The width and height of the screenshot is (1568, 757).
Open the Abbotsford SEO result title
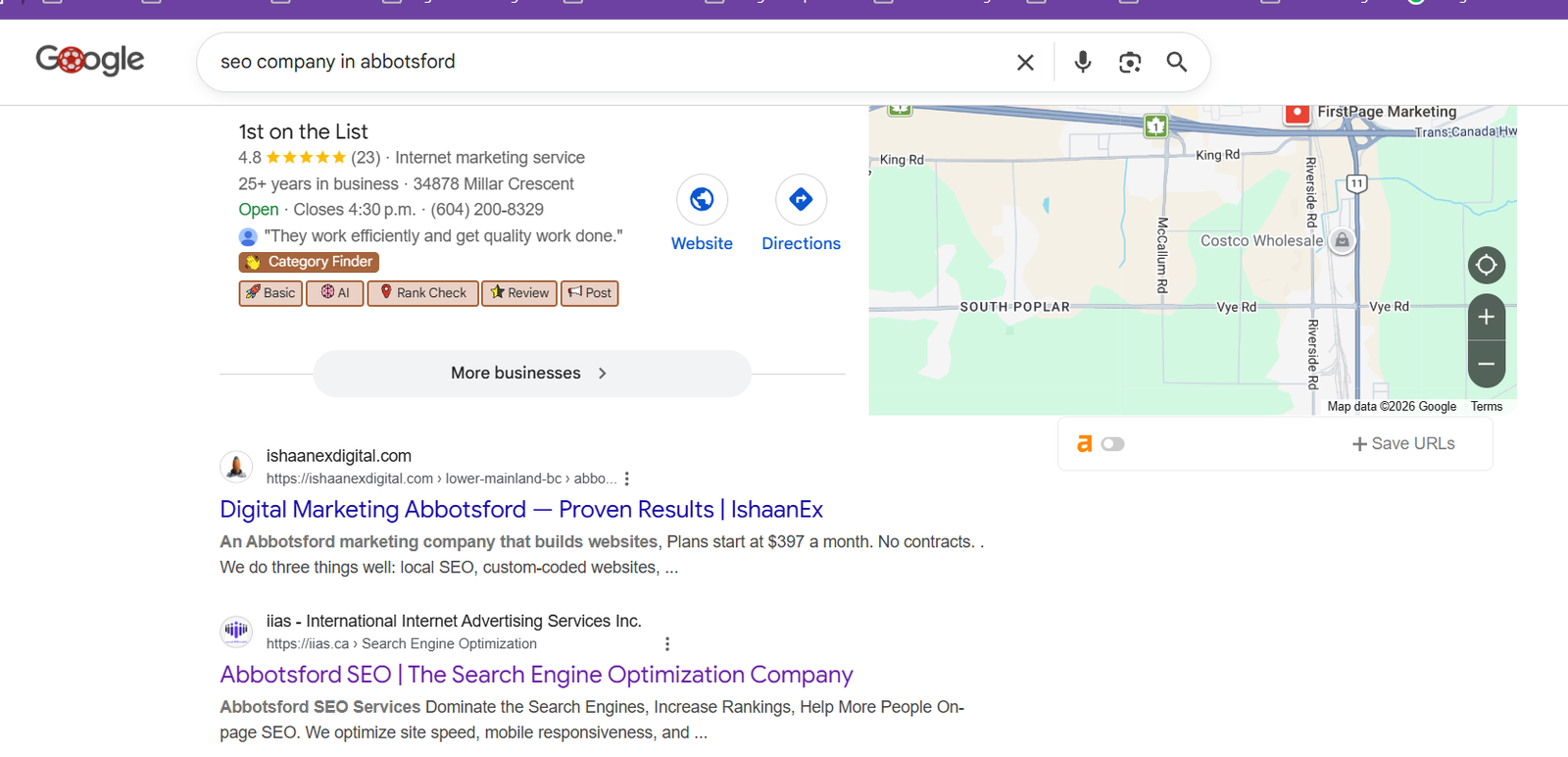tap(536, 675)
